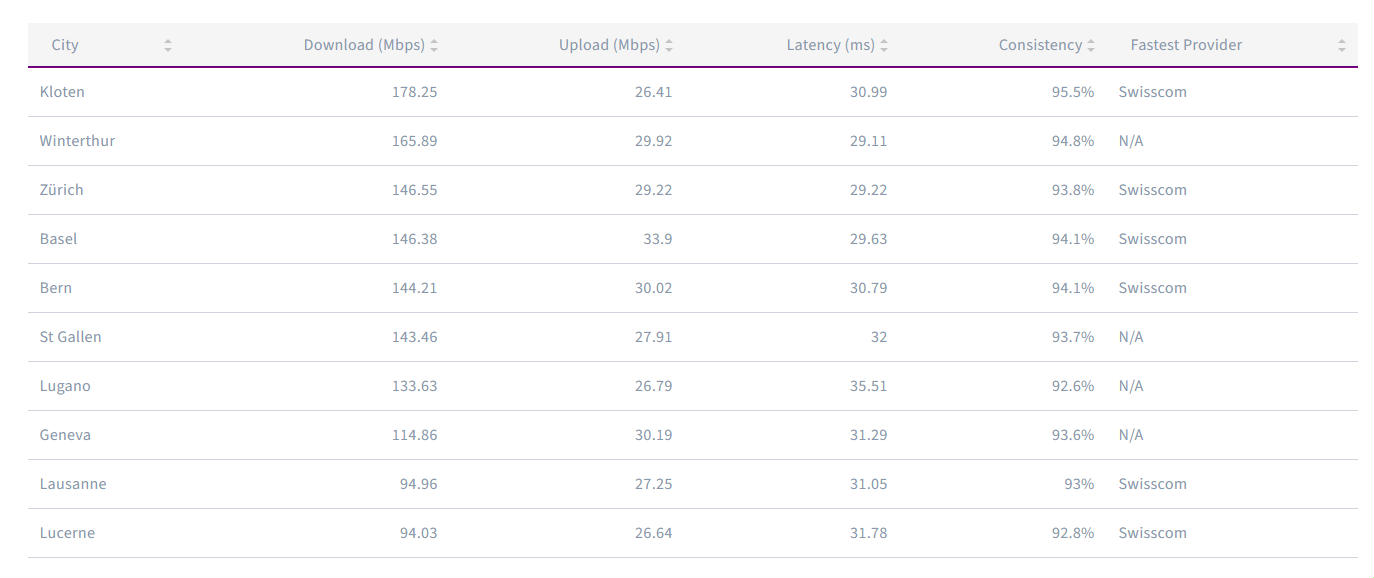Click Geneva download speed 114.86
Image resolution: width=1374 pixels, height=578 pixels.
tap(414, 435)
